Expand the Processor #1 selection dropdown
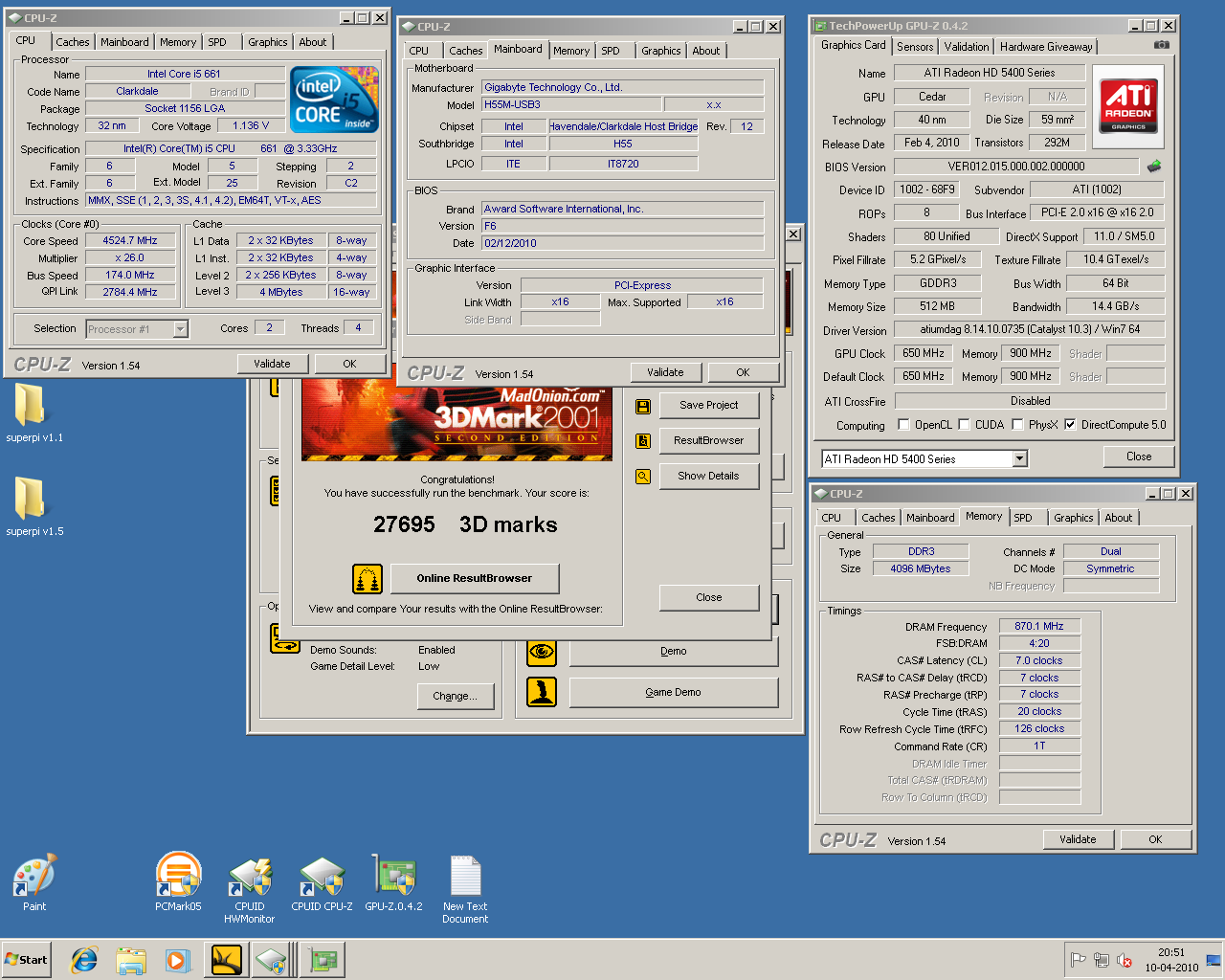This screenshot has width=1225, height=980. click(180, 329)
